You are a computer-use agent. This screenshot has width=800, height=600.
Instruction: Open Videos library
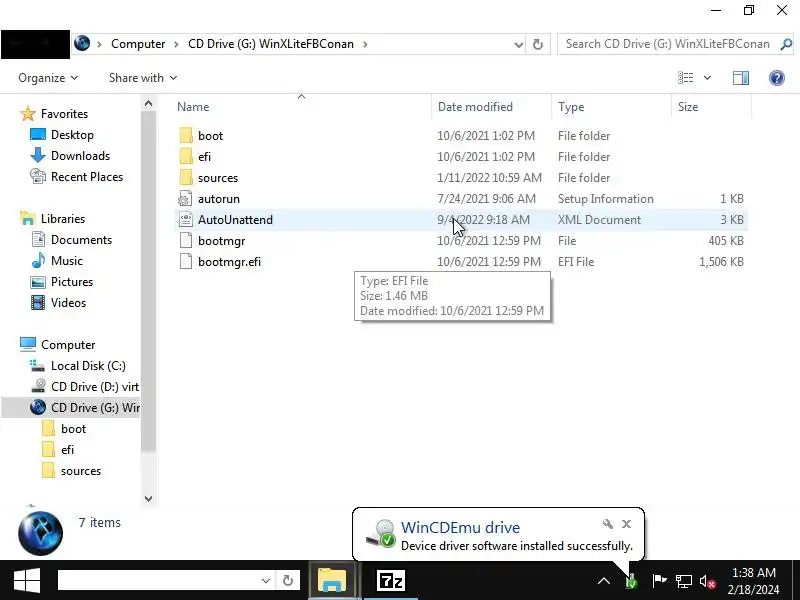[x=68, y=303]
